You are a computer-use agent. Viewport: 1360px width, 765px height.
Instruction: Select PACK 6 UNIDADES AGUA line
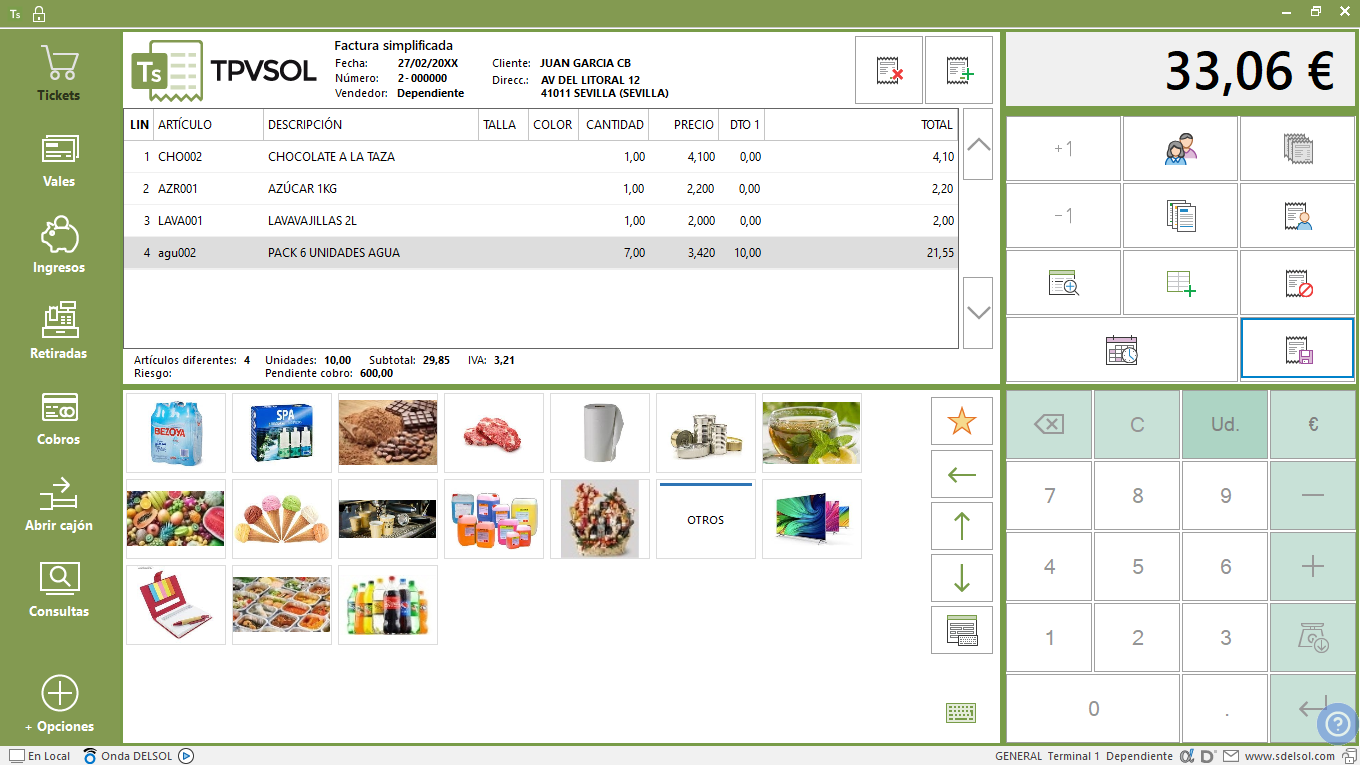point(541,253)
